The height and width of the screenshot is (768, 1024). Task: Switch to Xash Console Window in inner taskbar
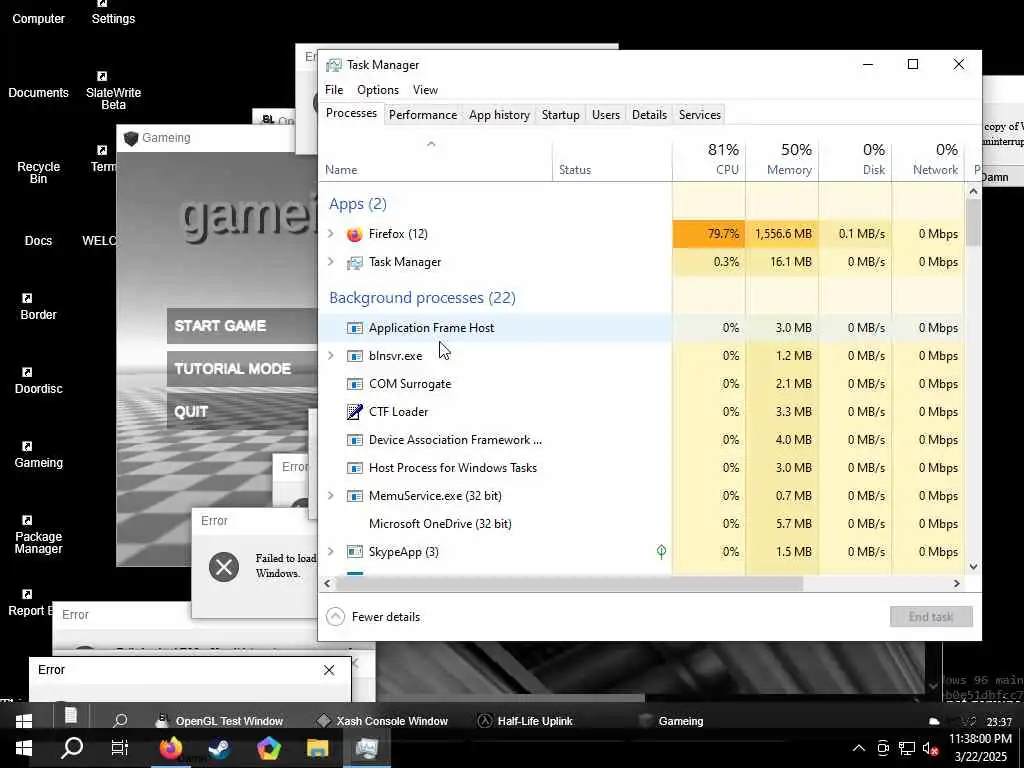pos(383,721)
